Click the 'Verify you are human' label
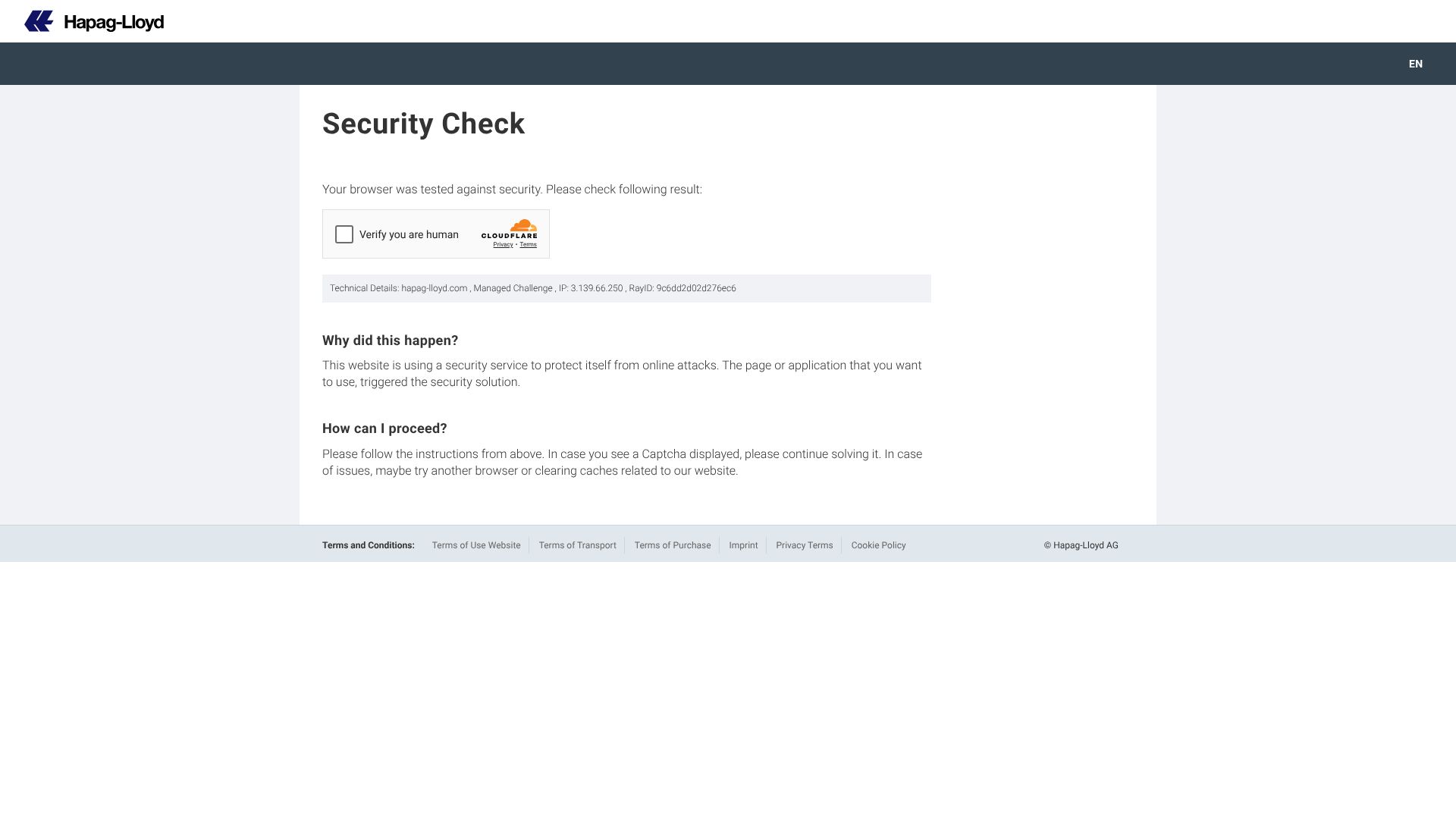The width and height of the screenshot is (1456, 819). click(409, 234)
